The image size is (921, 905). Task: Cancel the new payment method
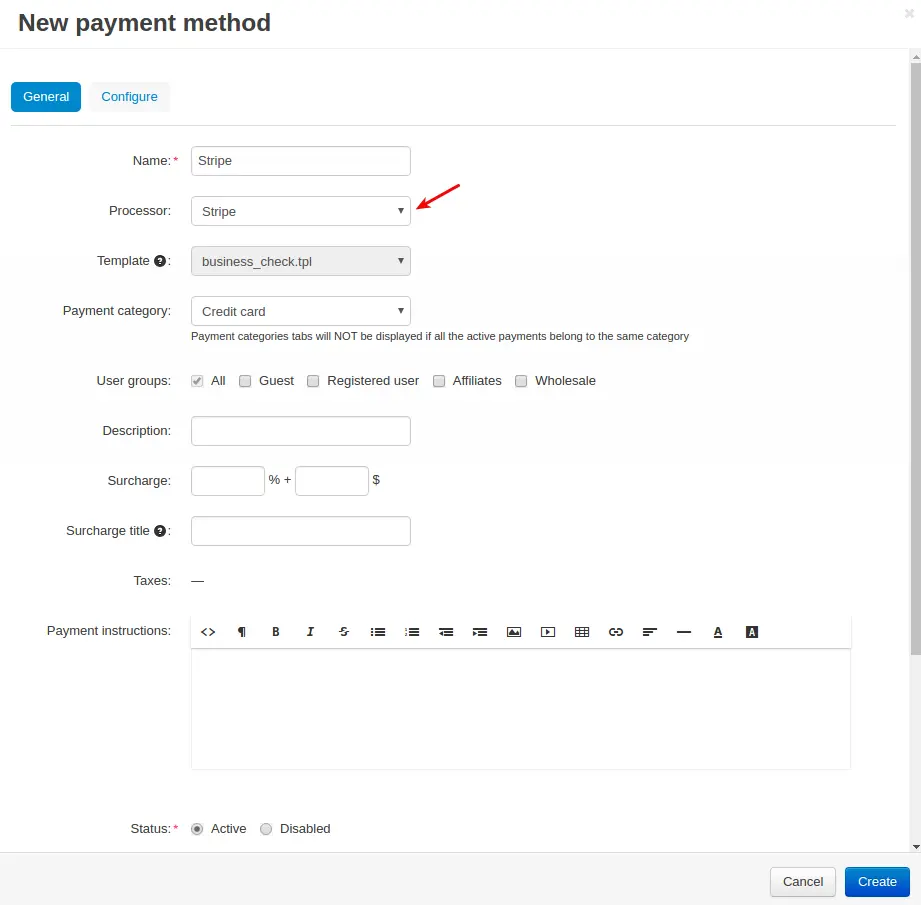(803, 881)
